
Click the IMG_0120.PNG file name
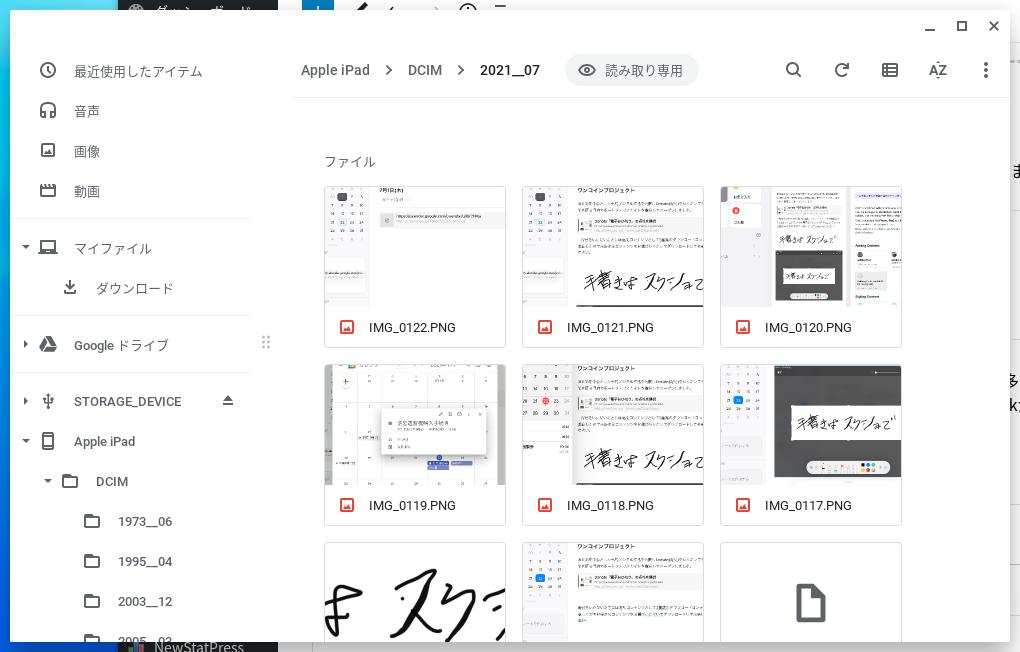tap(808, 327)
